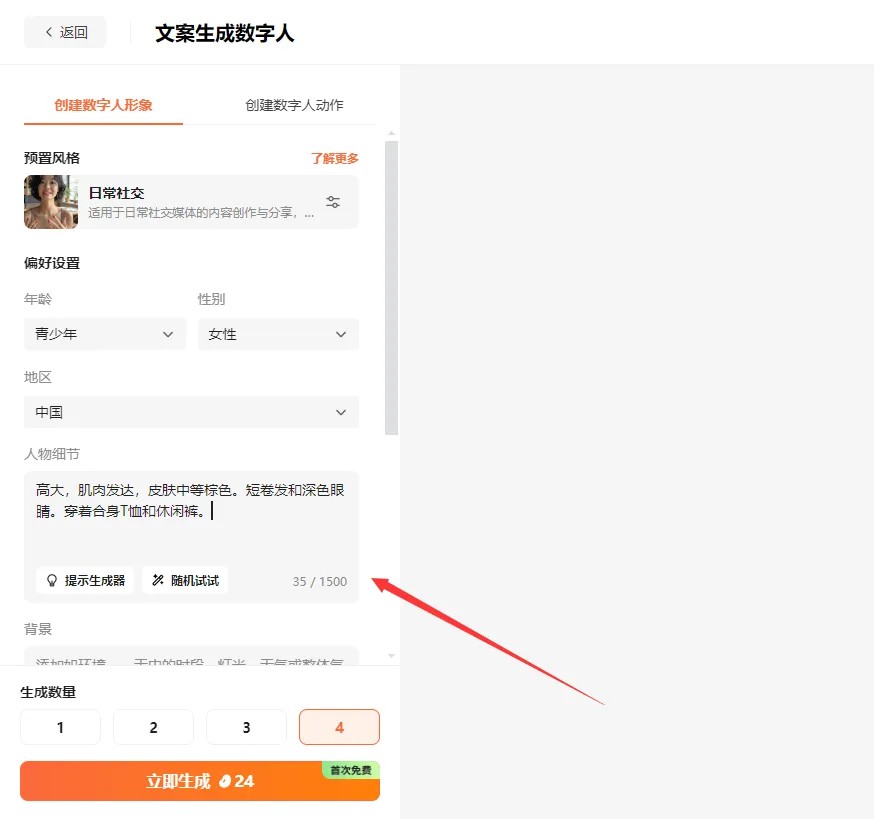Click the 提示生成器 button
The width and height of the screenshot is (874, 819).
(x=85, y=580)
